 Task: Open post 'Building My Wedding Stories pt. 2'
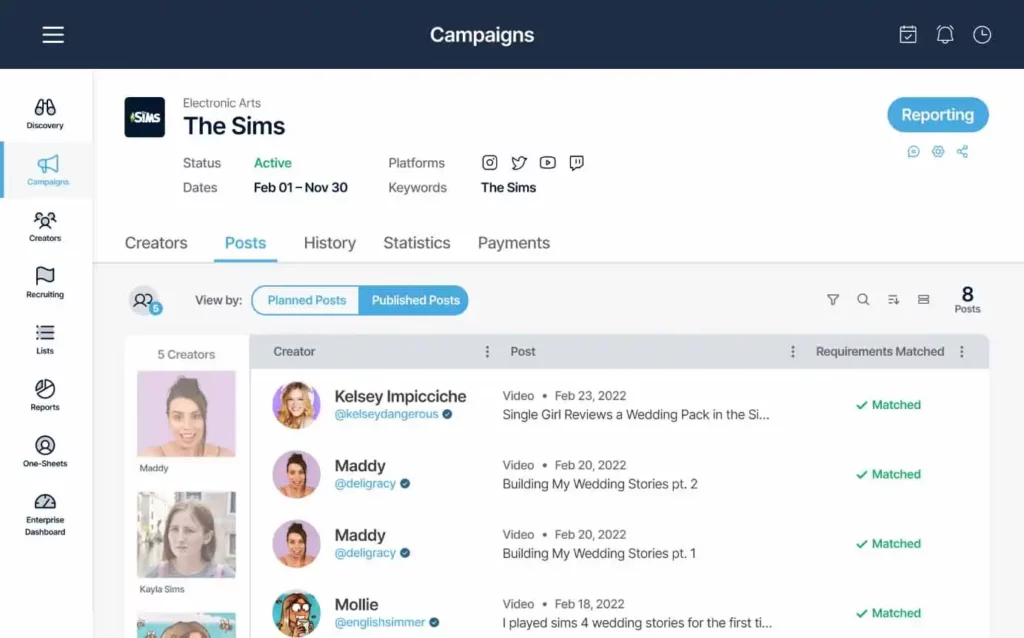coord(600,484)
